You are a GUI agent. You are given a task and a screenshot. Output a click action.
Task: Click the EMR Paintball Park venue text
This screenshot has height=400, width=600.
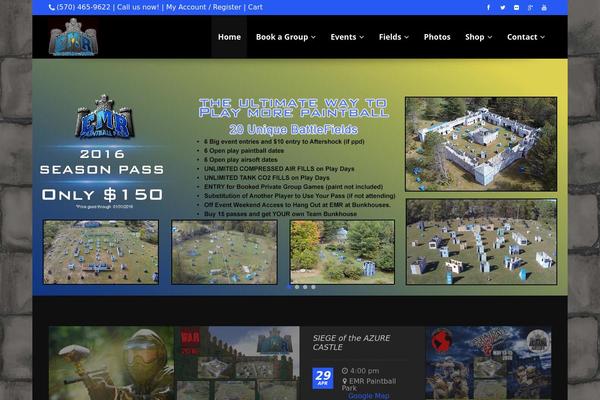369,384
